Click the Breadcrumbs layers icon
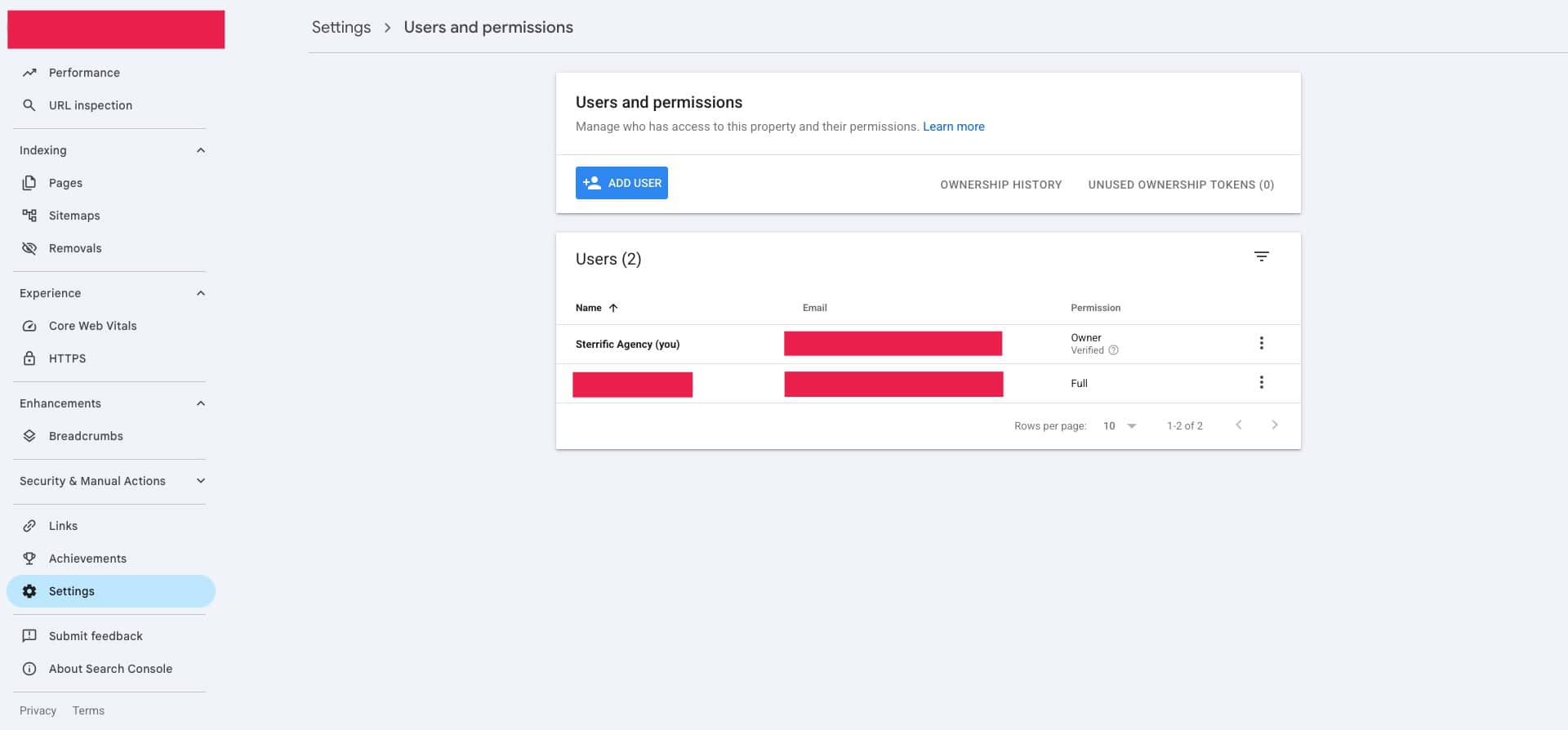The height and width of the screenshot is (730, 1568). tap(29, 436)
